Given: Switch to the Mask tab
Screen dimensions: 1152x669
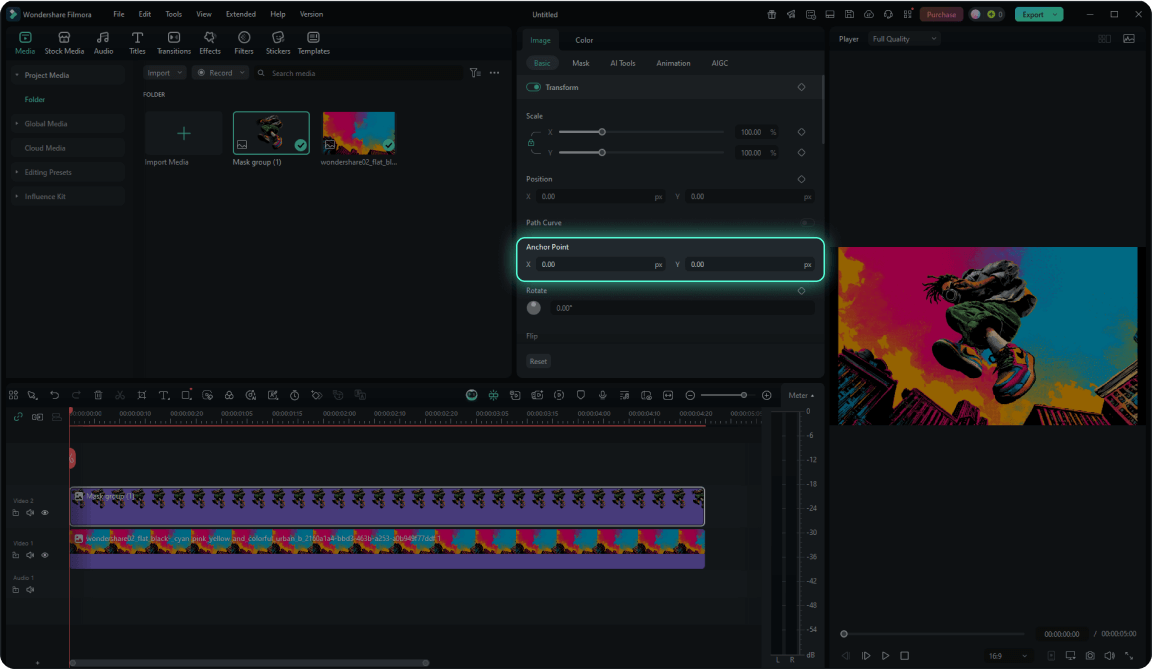Looking at the screenshot, I should 580,63.
